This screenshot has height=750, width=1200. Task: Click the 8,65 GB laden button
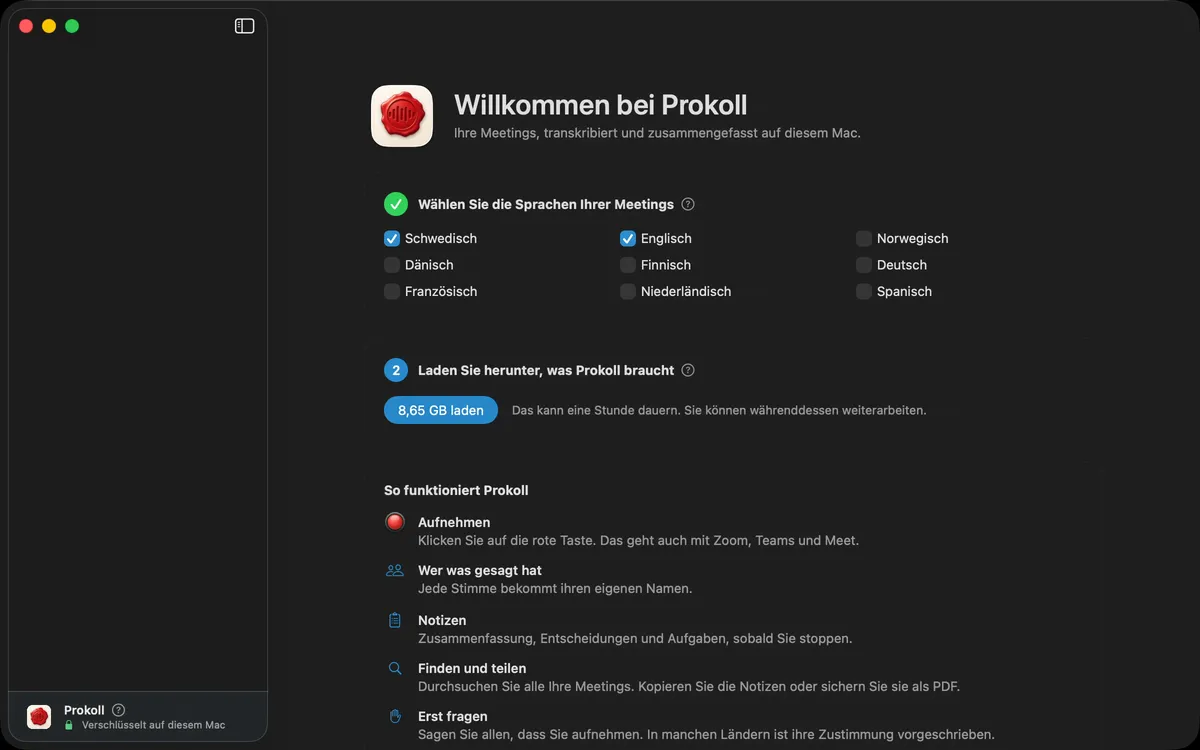pos(441,410)
